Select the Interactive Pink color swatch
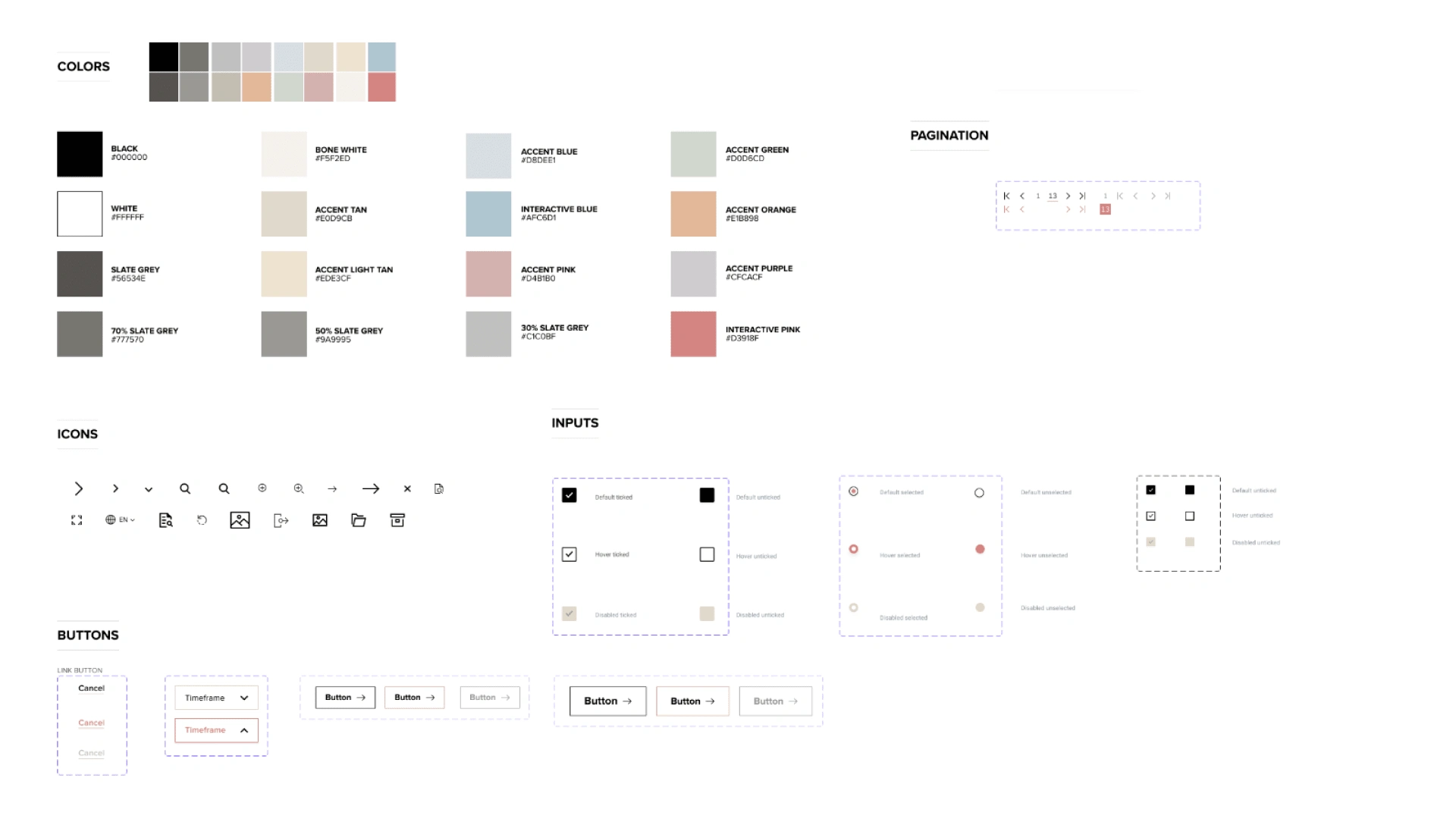Screen dimensions: 1456x819 [x=694, y=333]
